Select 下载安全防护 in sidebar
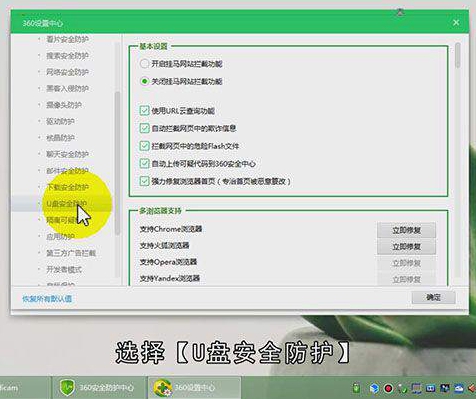Screen dimensions: 476x399 coord(67,187)
